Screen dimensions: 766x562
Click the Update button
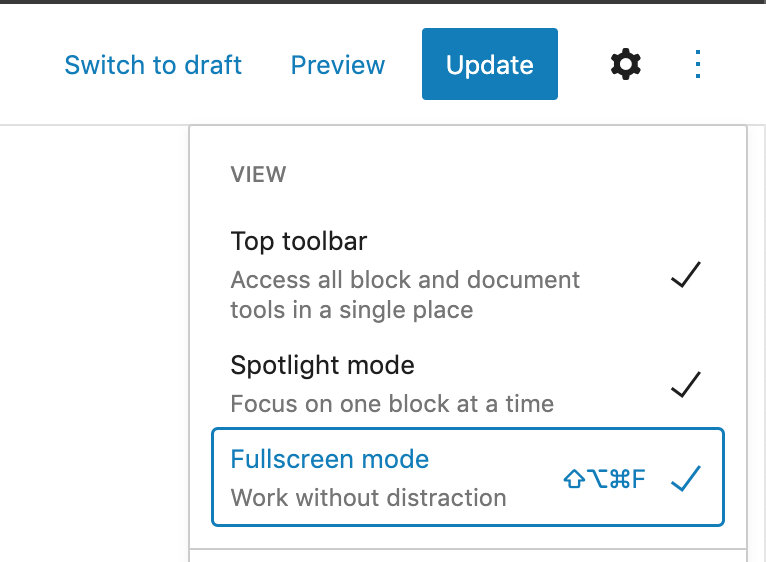(489, 65)
